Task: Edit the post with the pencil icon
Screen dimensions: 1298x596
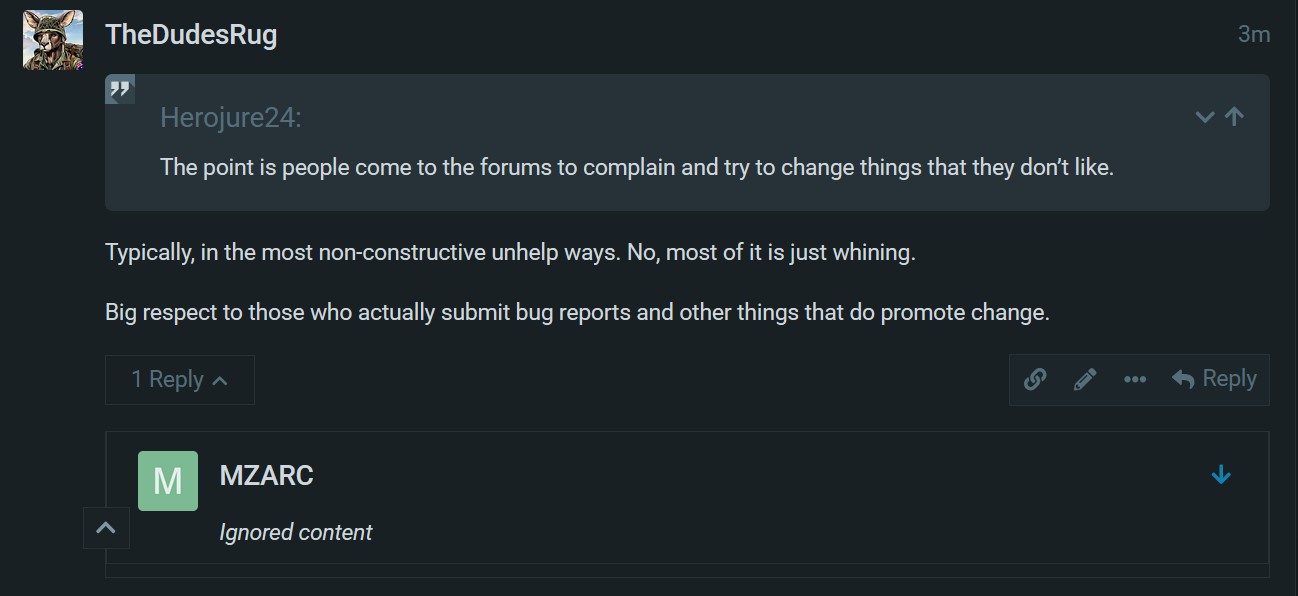Action: pyautogui.click(x=1085, y=379)
